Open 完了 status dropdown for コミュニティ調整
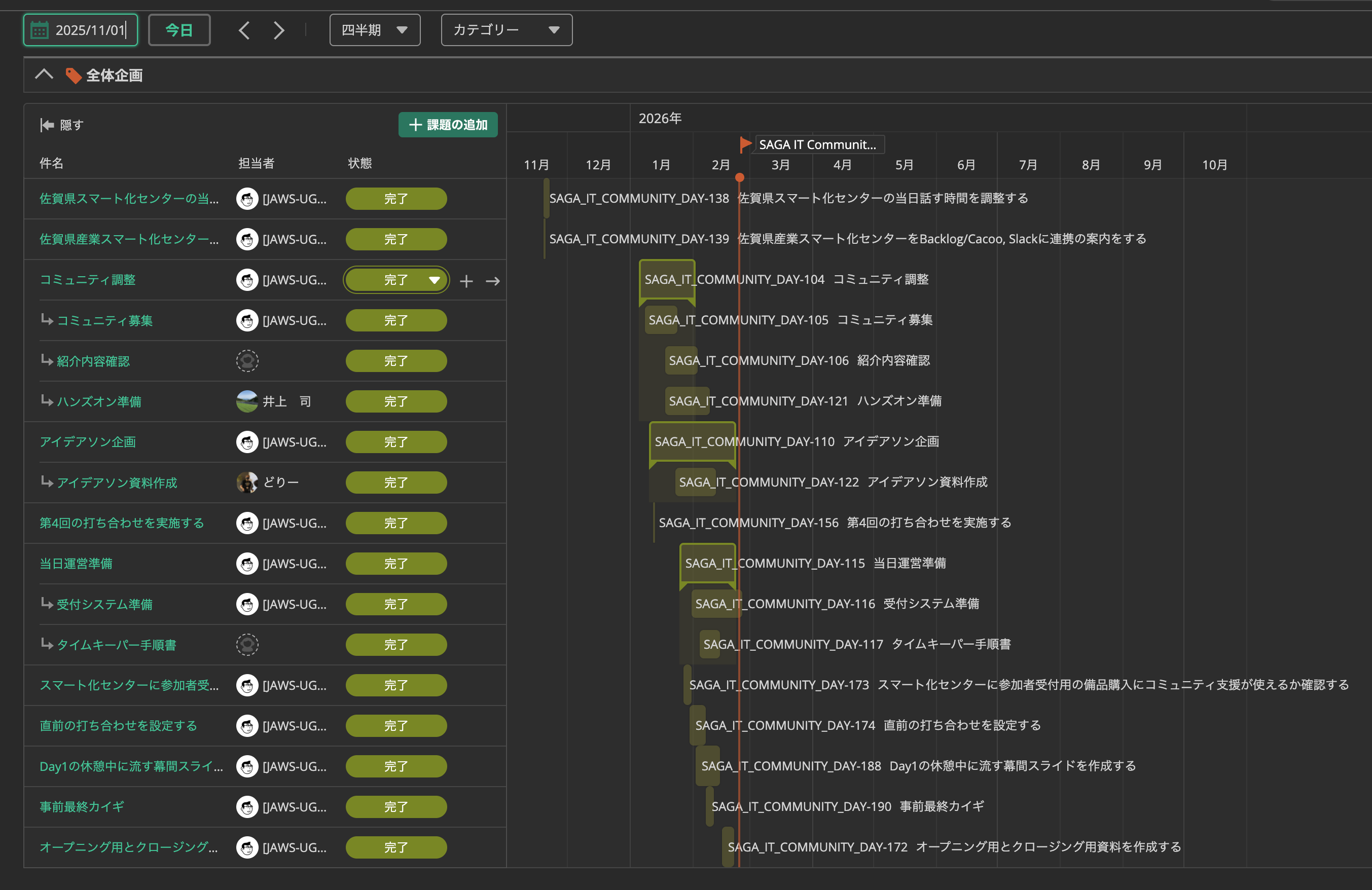This screenshot has width=1372, height=890. click(x=396, y=280)
